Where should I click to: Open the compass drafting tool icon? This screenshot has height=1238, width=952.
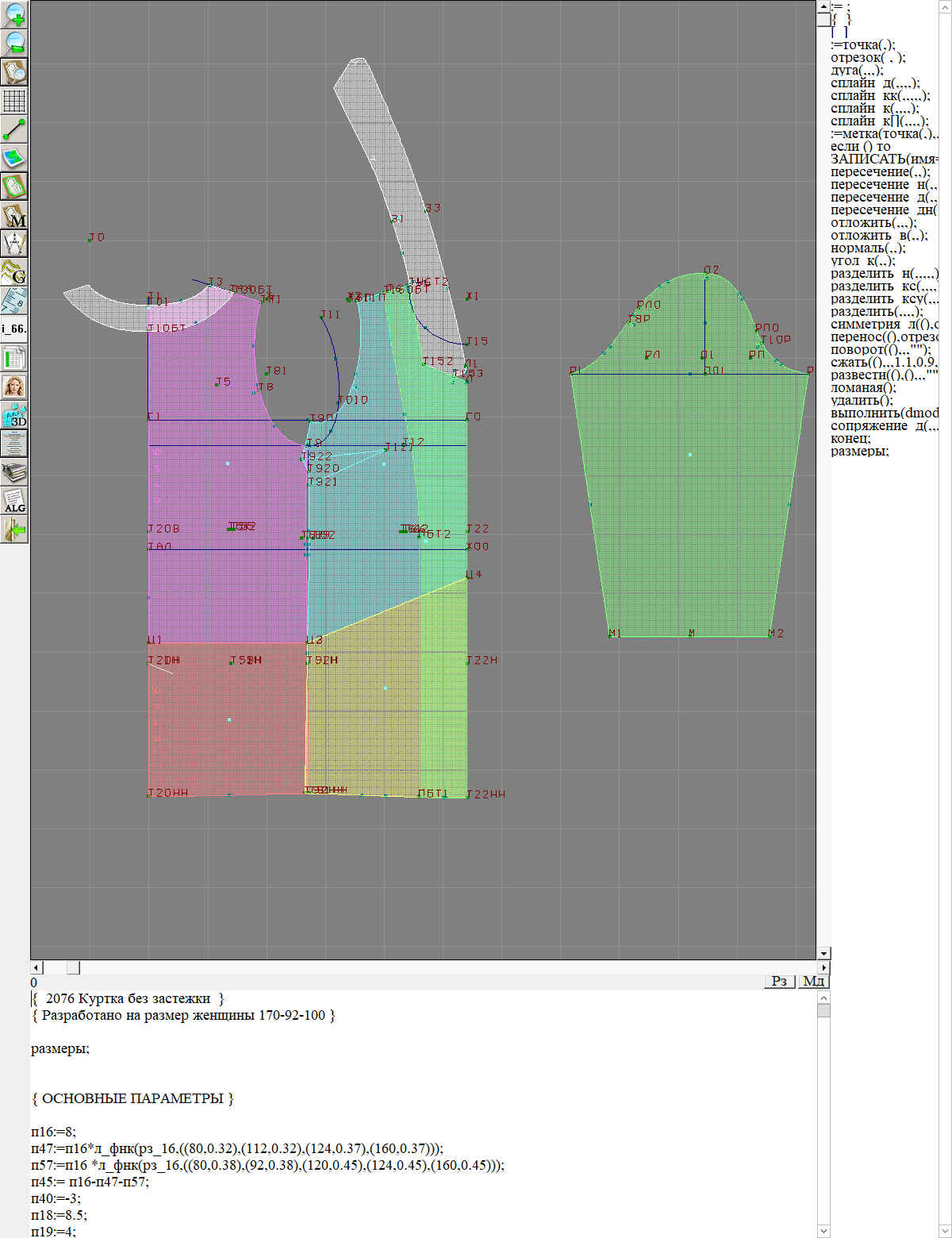pos(14,244)
